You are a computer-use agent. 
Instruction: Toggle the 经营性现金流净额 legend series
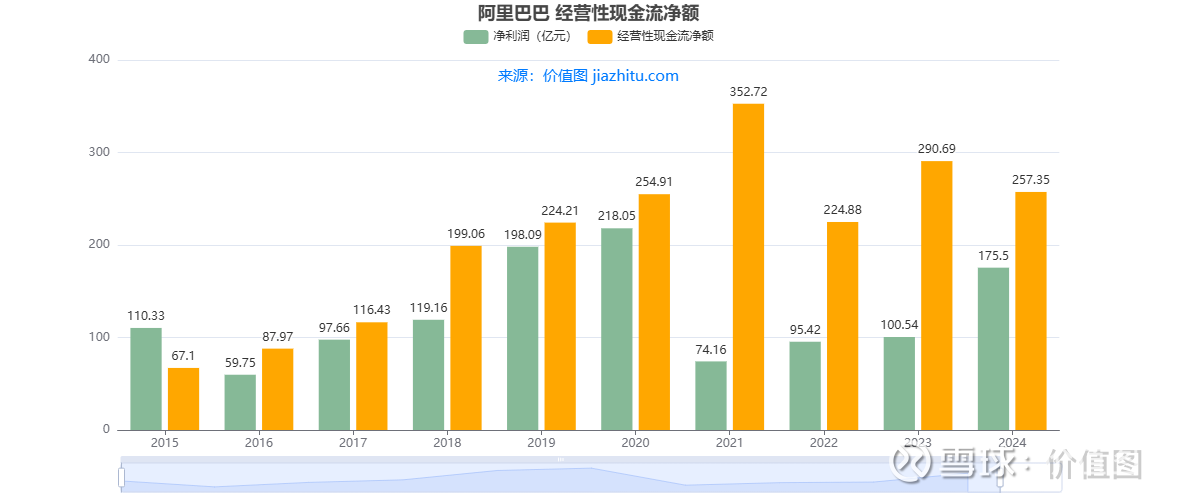[650, 36]
